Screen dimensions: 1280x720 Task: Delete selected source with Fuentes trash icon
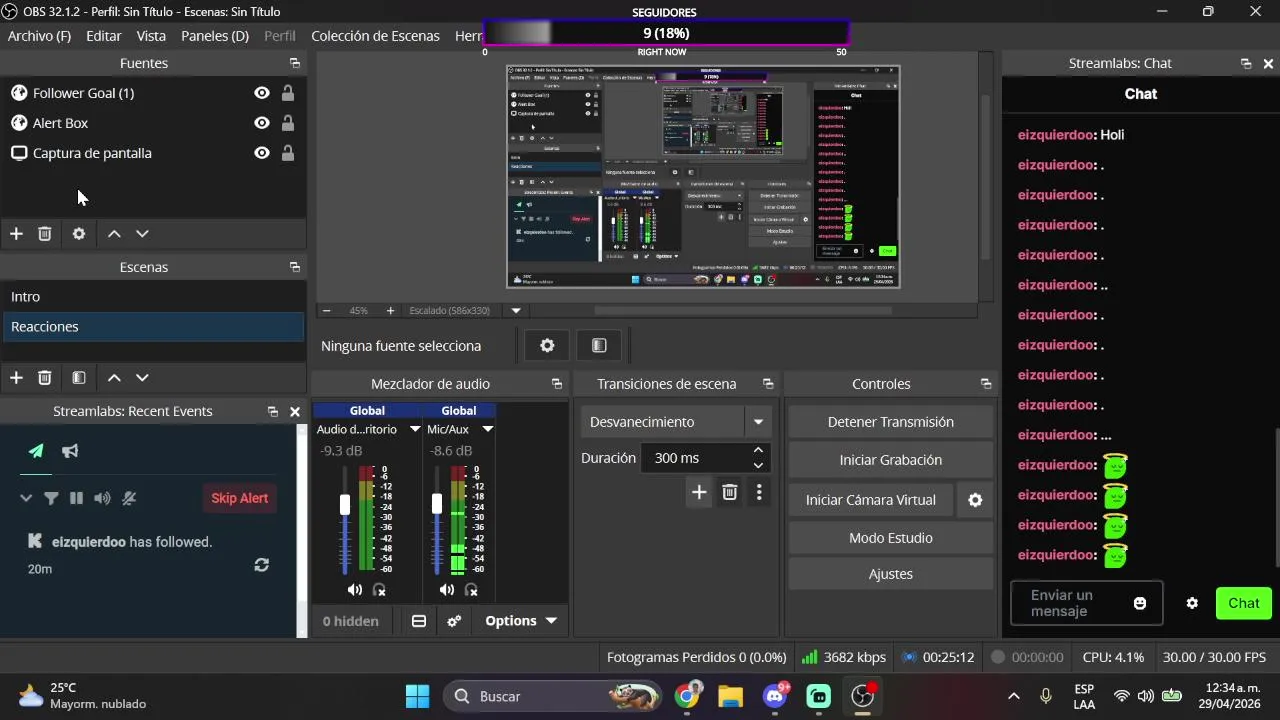click(x=44, y=233)
